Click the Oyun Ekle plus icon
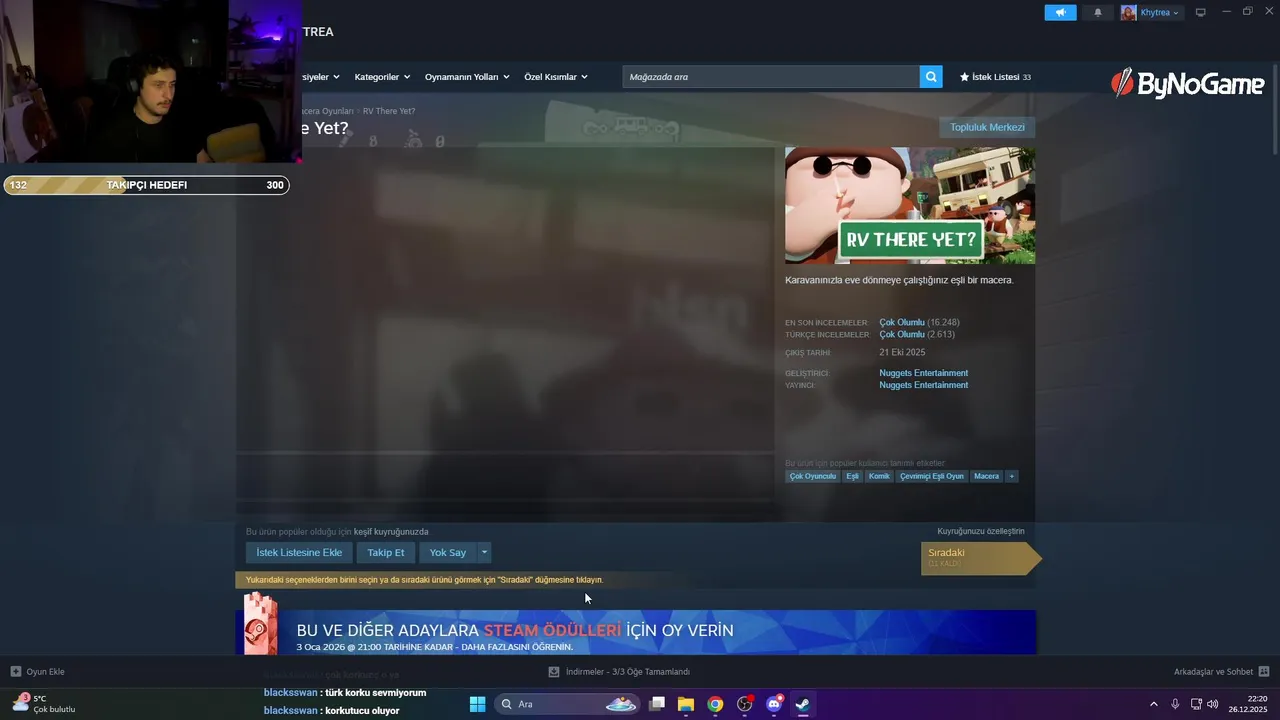Image resolution: width=1280 pixels, height=720 pixels. [x=16, y=672]
